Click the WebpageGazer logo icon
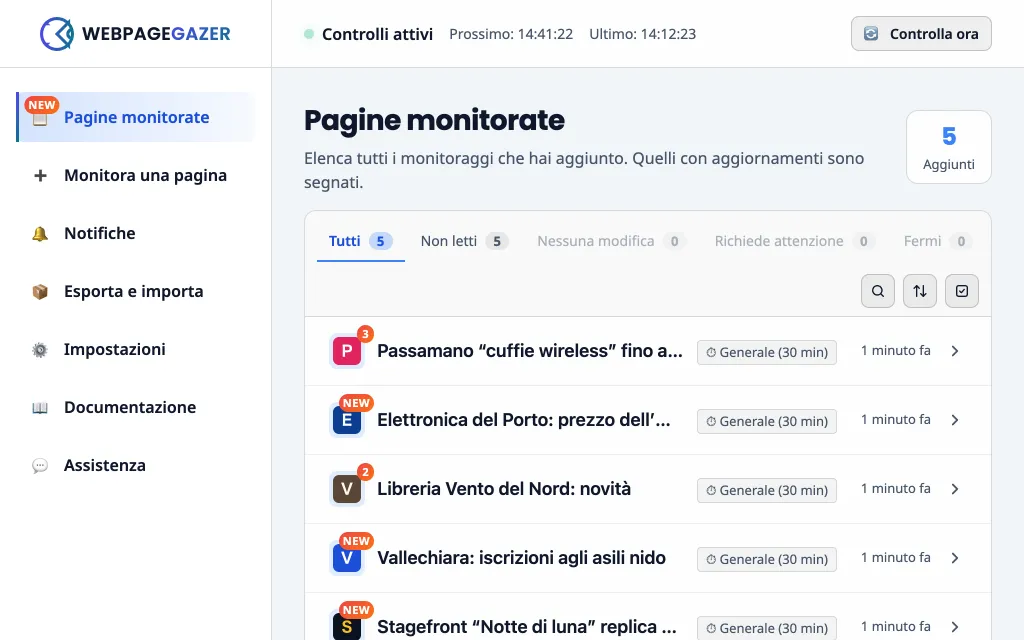 tap(57, 34)
